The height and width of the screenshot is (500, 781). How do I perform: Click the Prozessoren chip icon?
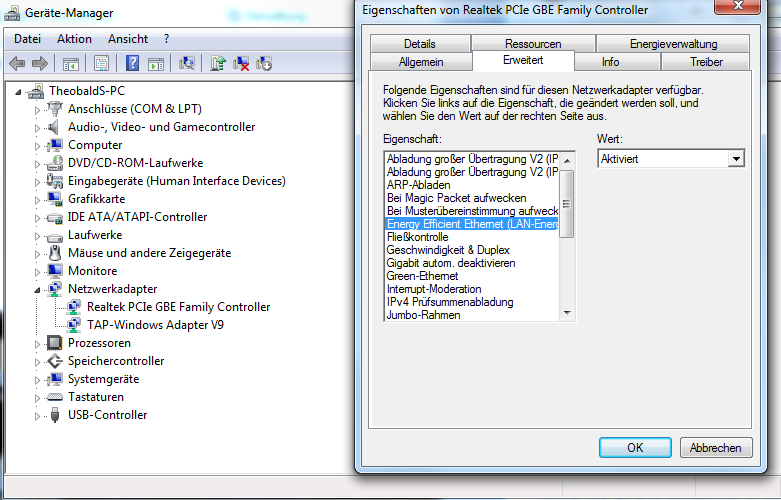coord(54,343)
